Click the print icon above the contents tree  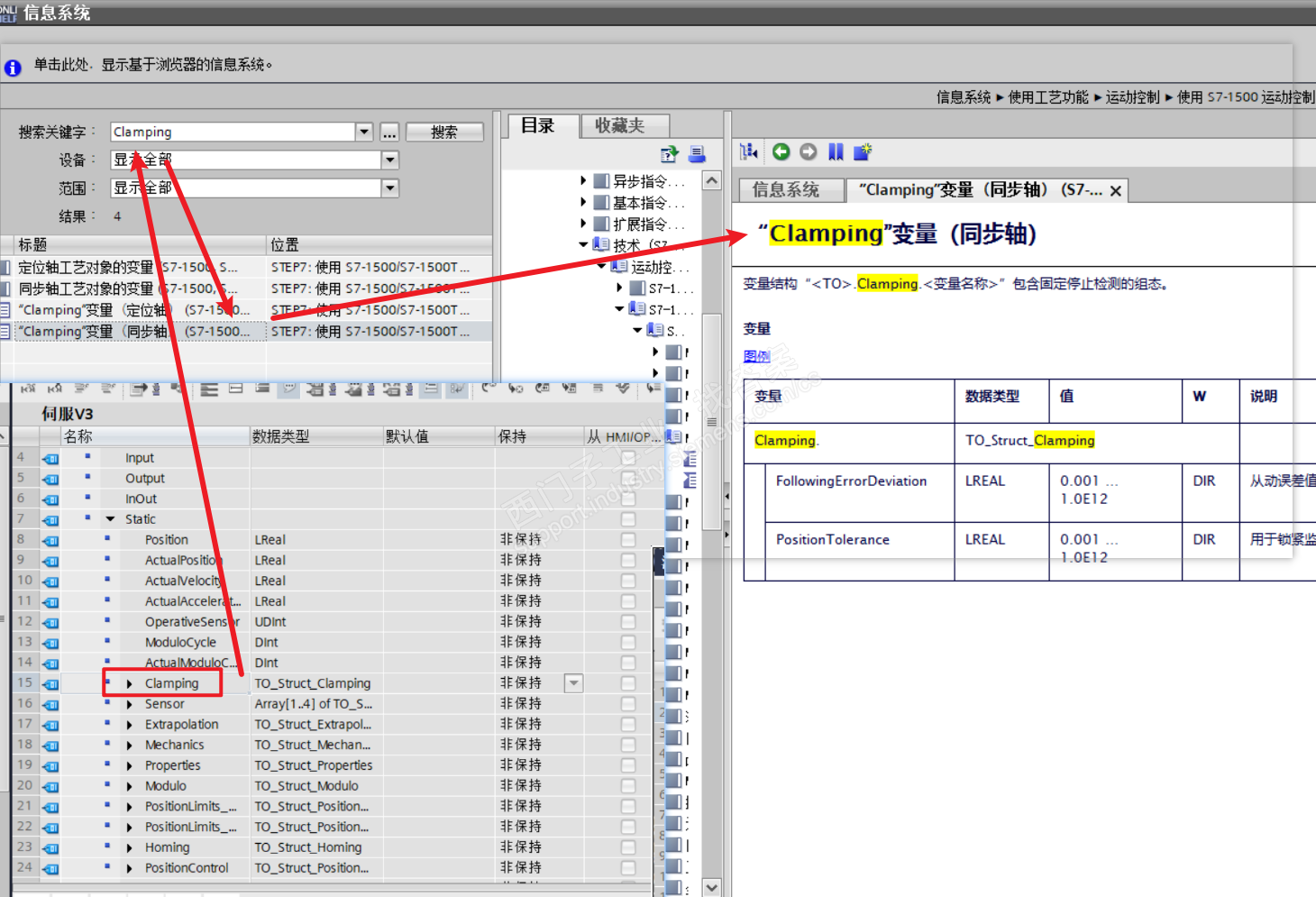point(697,154)
